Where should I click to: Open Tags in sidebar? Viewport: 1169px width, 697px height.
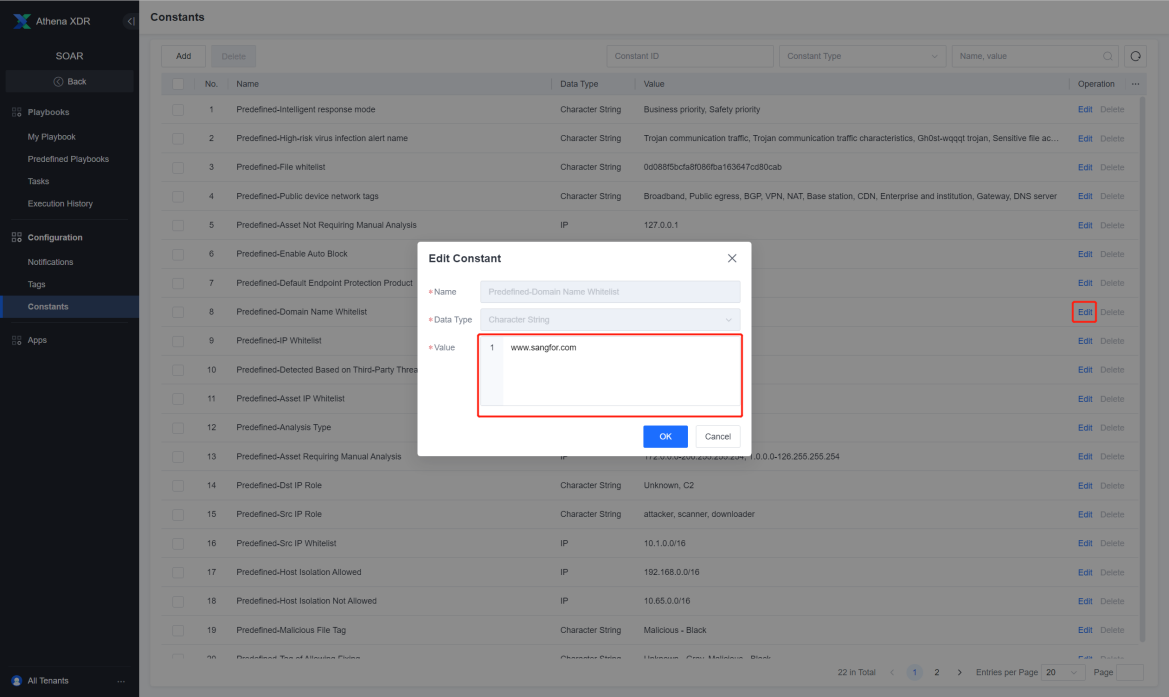click(x=37, y=285)
